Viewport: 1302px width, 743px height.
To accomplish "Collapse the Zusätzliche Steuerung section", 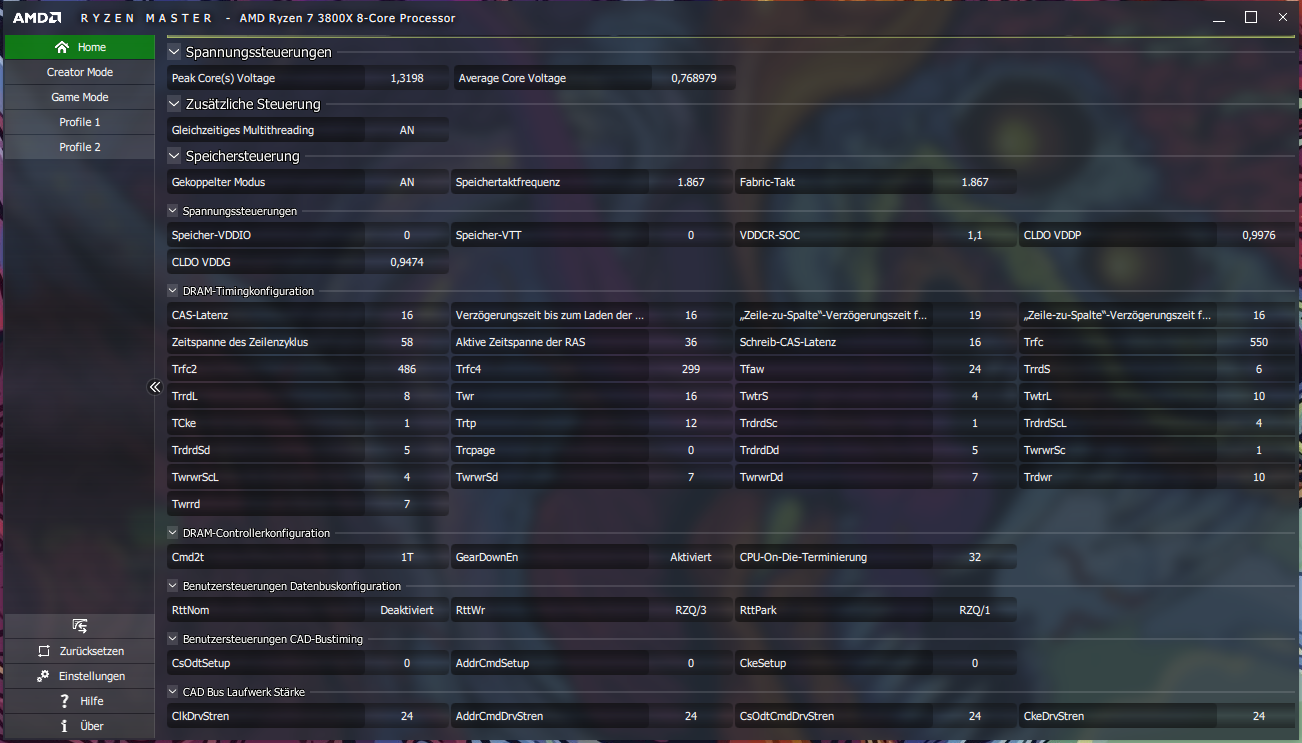I will [x=174, y=104].
